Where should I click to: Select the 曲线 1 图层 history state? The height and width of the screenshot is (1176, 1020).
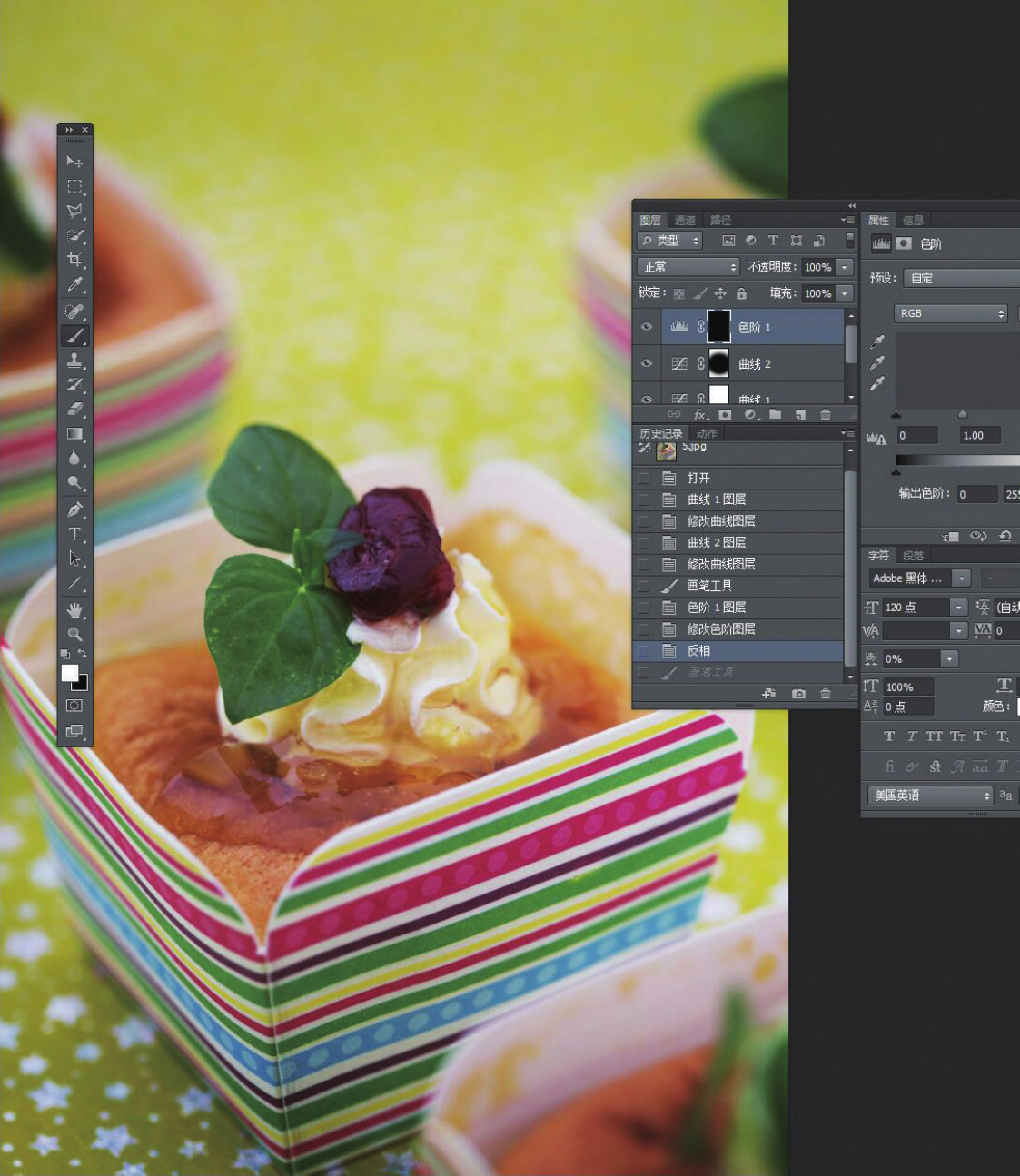[716, 499]
